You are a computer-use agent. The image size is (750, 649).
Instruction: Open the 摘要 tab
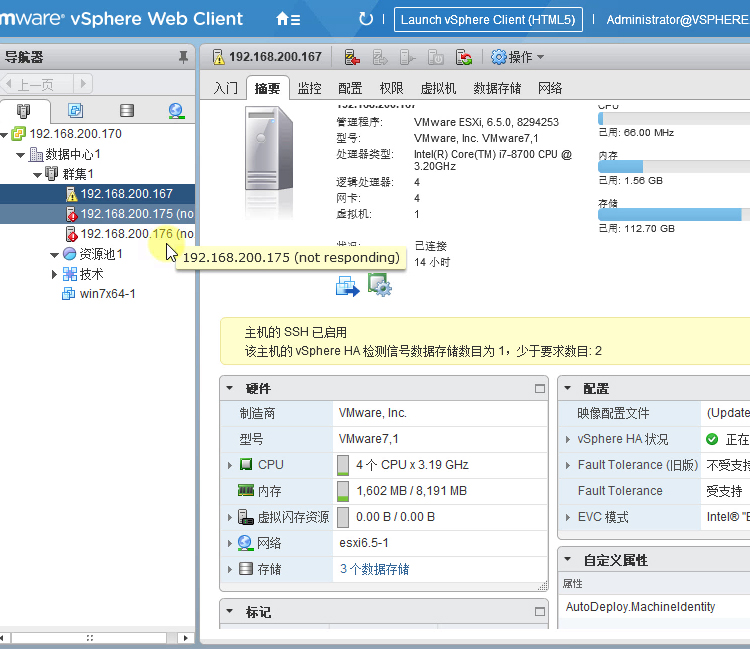pos(268,88)
